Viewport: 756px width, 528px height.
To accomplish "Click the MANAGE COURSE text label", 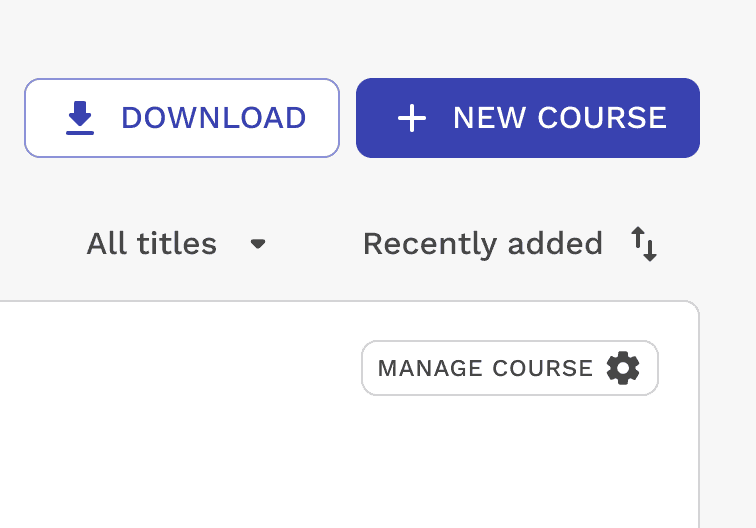I will 485,368.
